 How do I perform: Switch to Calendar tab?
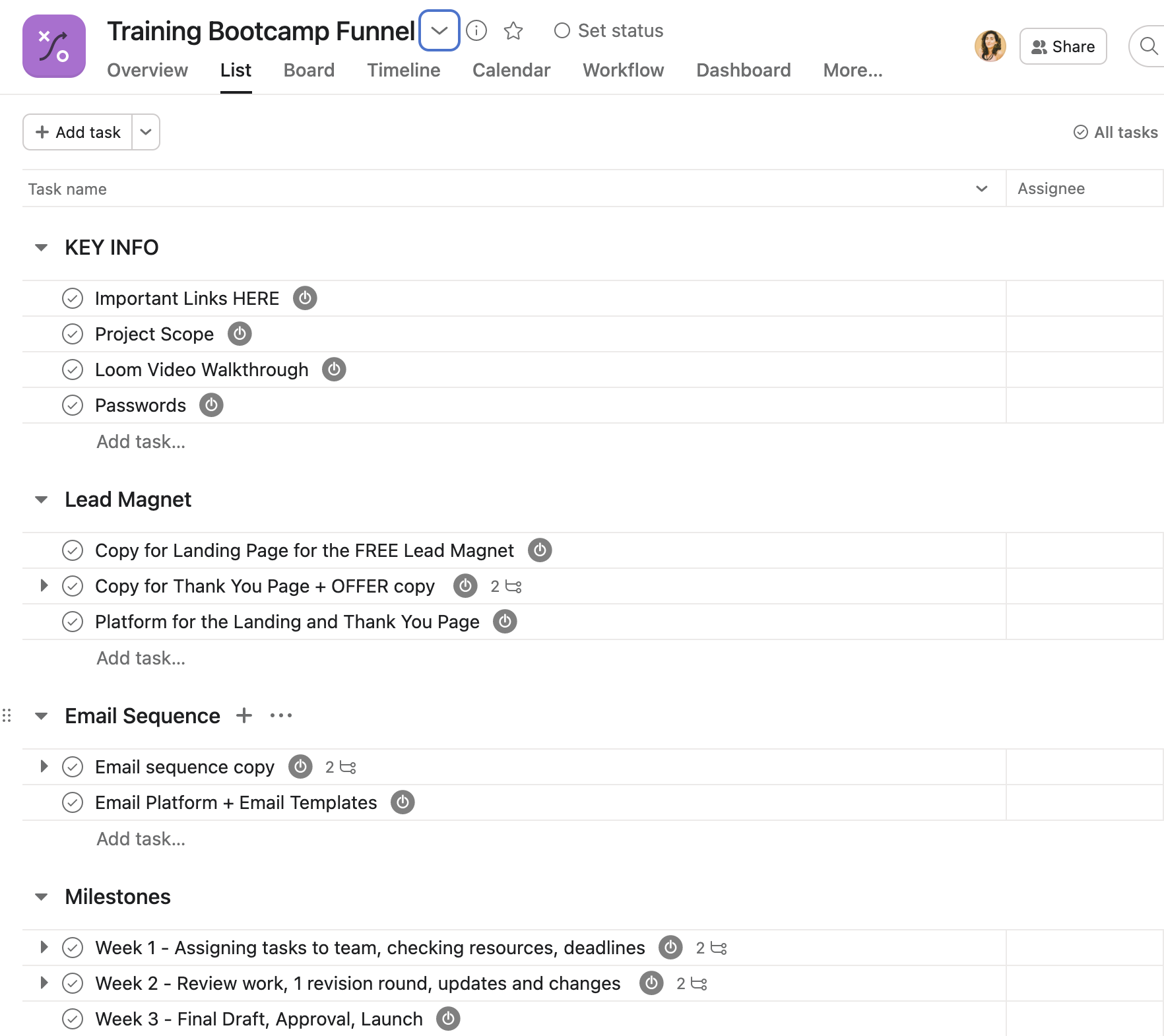click(x=511, y=70)
